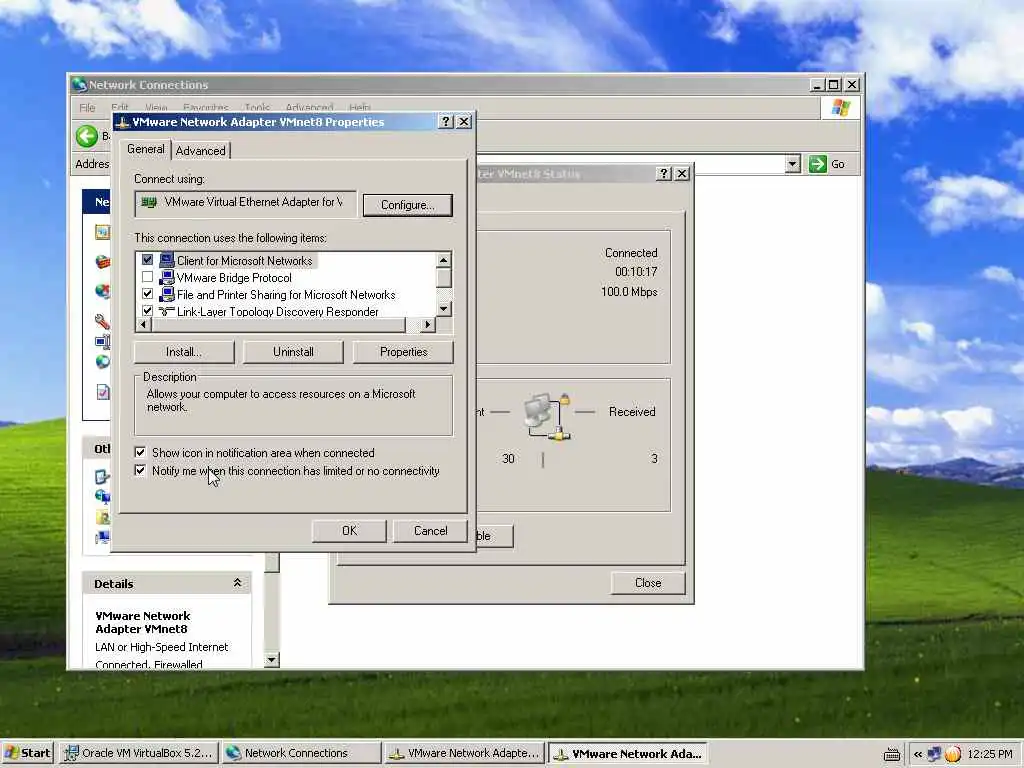The image size is (1024, 768).
Task: Click 'VMware Network Adapter VMnet8' in Details panel
Action: pyautogui.click(x=142, y=622)
